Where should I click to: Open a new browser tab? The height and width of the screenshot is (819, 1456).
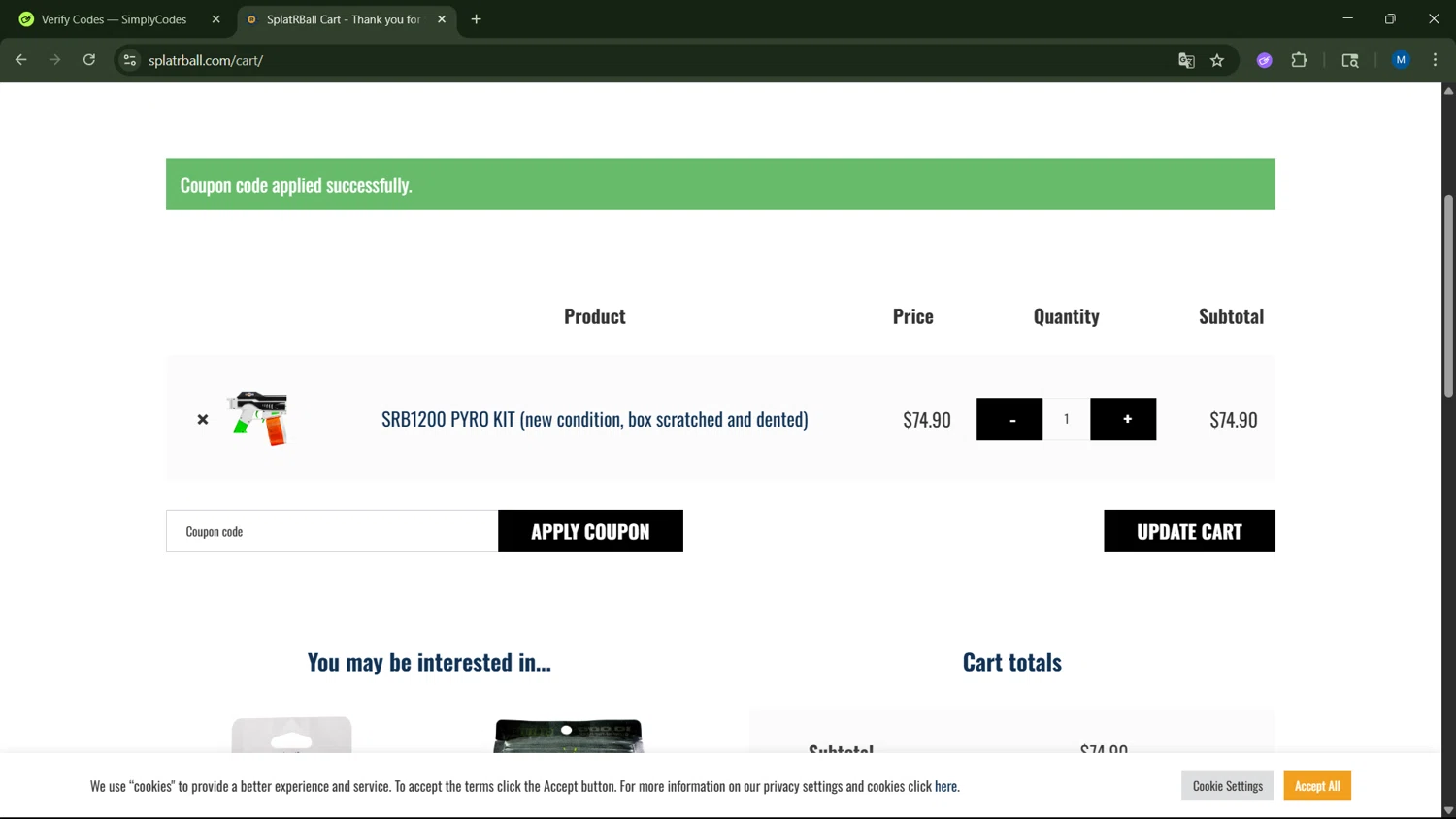point(476,19)
